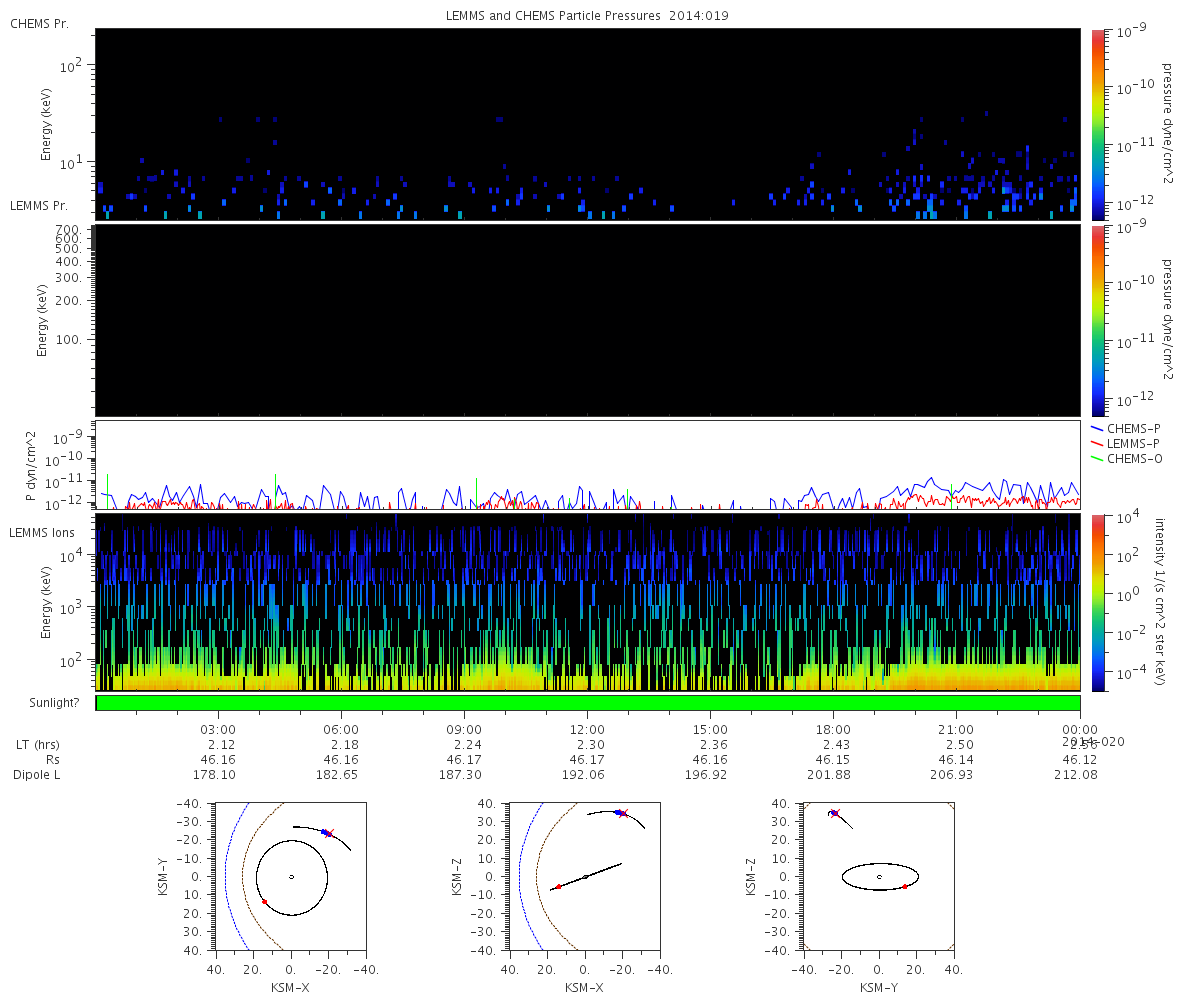The height and width of the screenshot is (1000, 1200).
Task: Click the green Sunlight indicator bar
Action: (588, 703)
